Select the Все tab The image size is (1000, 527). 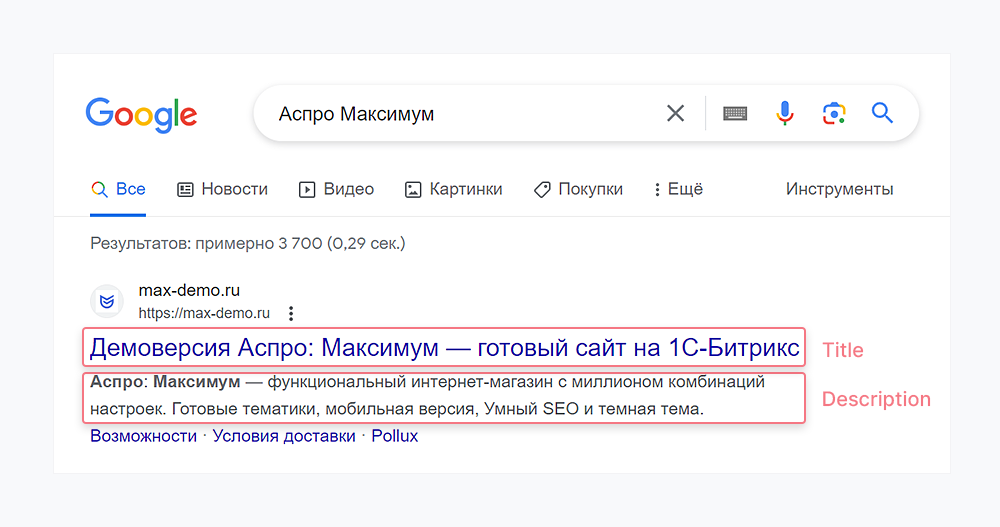click(x=118, y=189)
